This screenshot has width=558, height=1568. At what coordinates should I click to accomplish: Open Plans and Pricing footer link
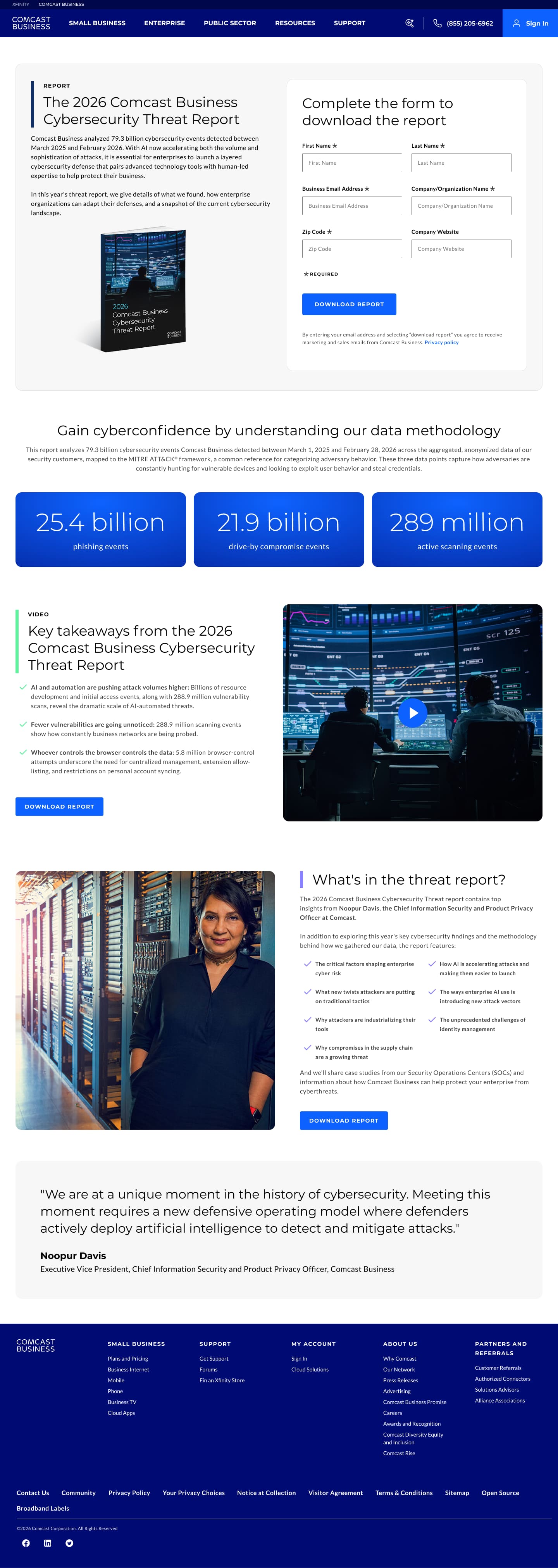128,1359
